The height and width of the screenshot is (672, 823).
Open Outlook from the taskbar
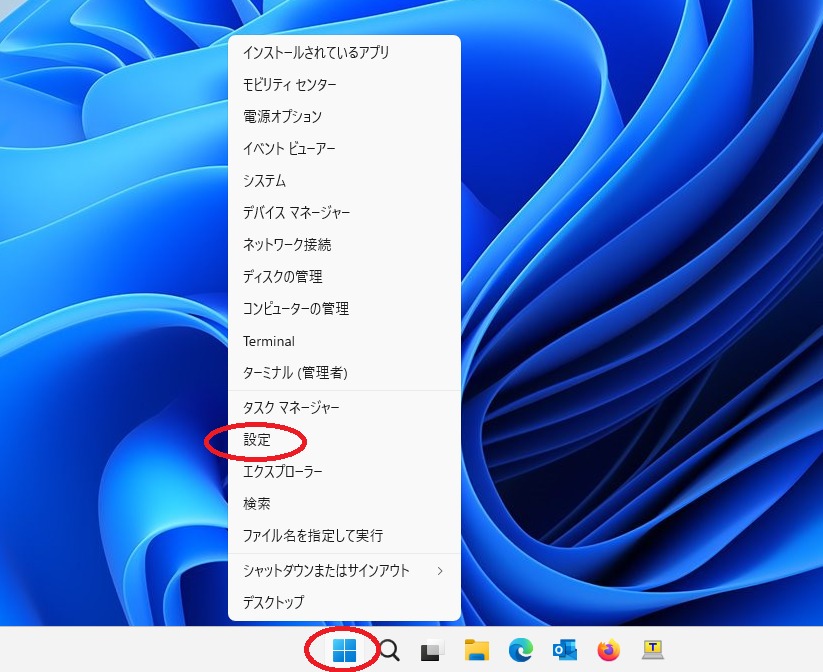pyautogui.click(x=565, y=650)
